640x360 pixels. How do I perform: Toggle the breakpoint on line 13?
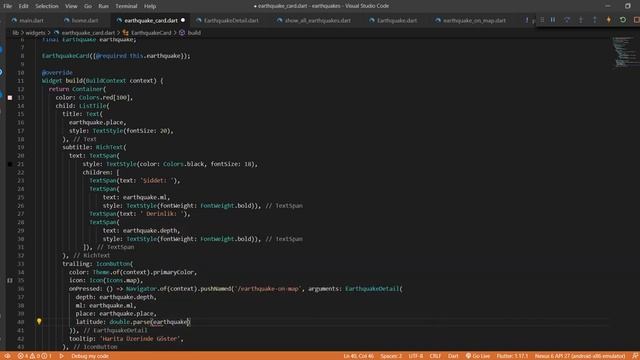[10, 98]
